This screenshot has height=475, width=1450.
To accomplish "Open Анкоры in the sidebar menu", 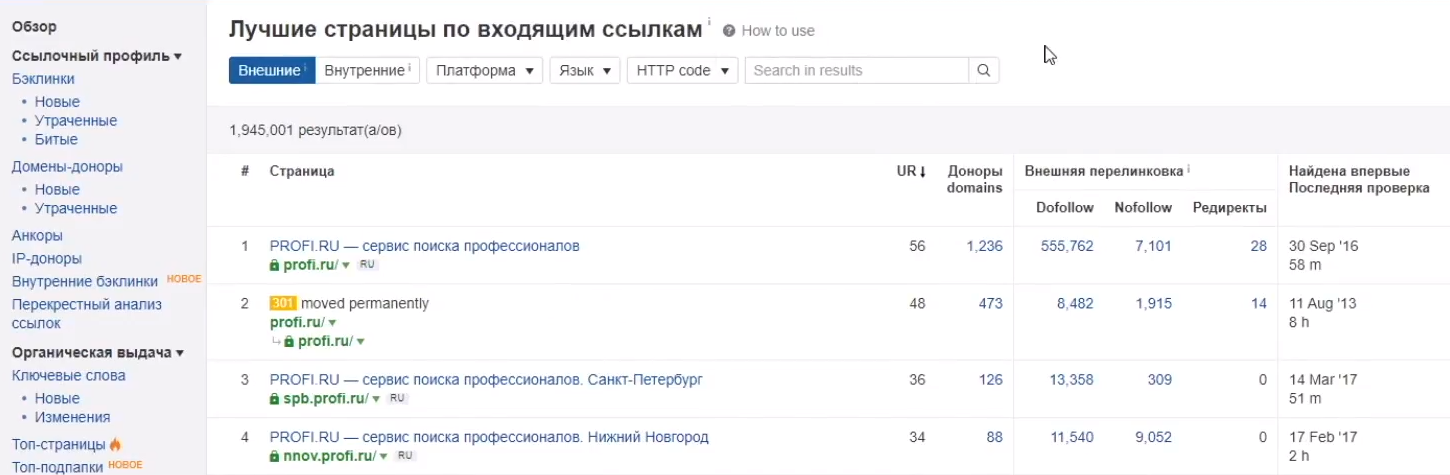I will coord(37,236).
